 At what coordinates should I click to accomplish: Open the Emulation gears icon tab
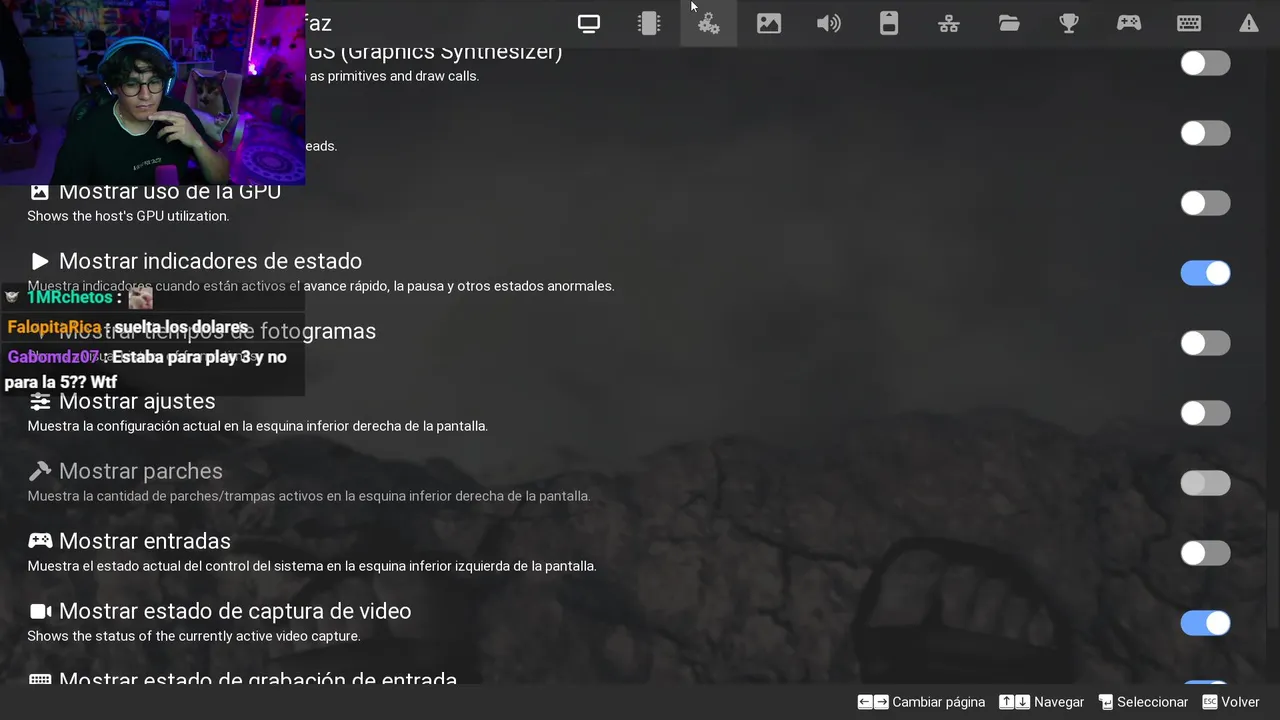click(709, 23)
